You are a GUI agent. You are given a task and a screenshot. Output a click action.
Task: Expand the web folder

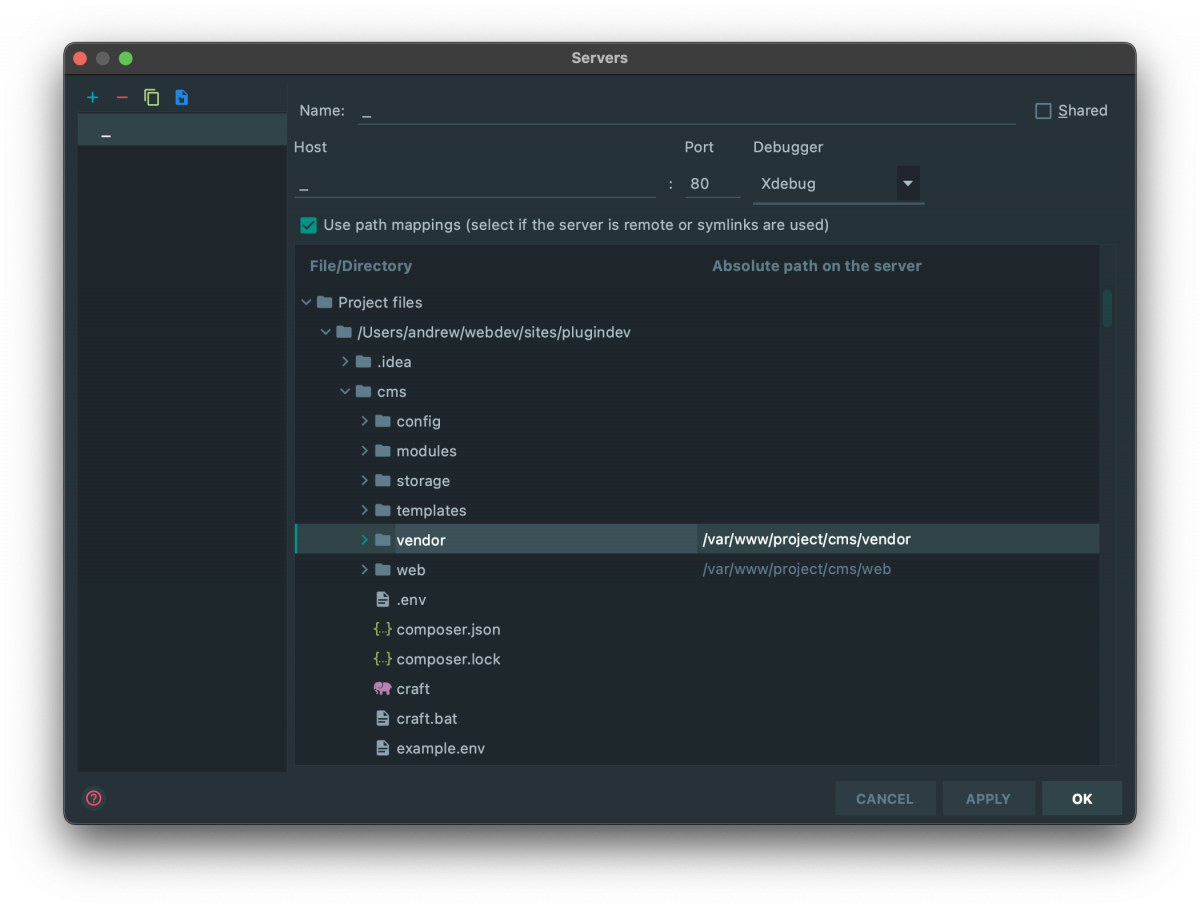tap(364, 570)
